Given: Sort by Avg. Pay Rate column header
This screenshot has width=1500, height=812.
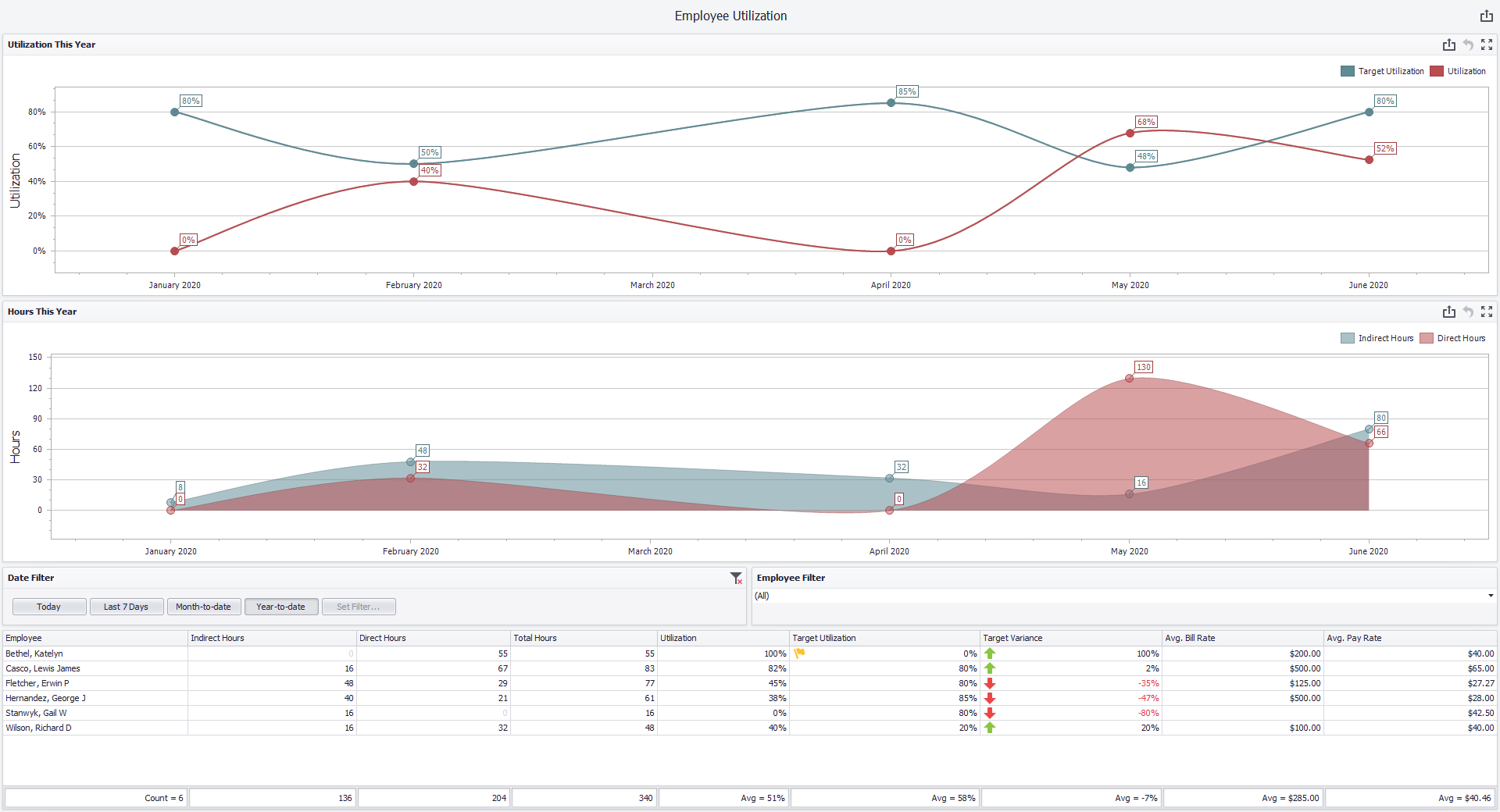Looking at the screenshot, I should (x=1410, y=638).
